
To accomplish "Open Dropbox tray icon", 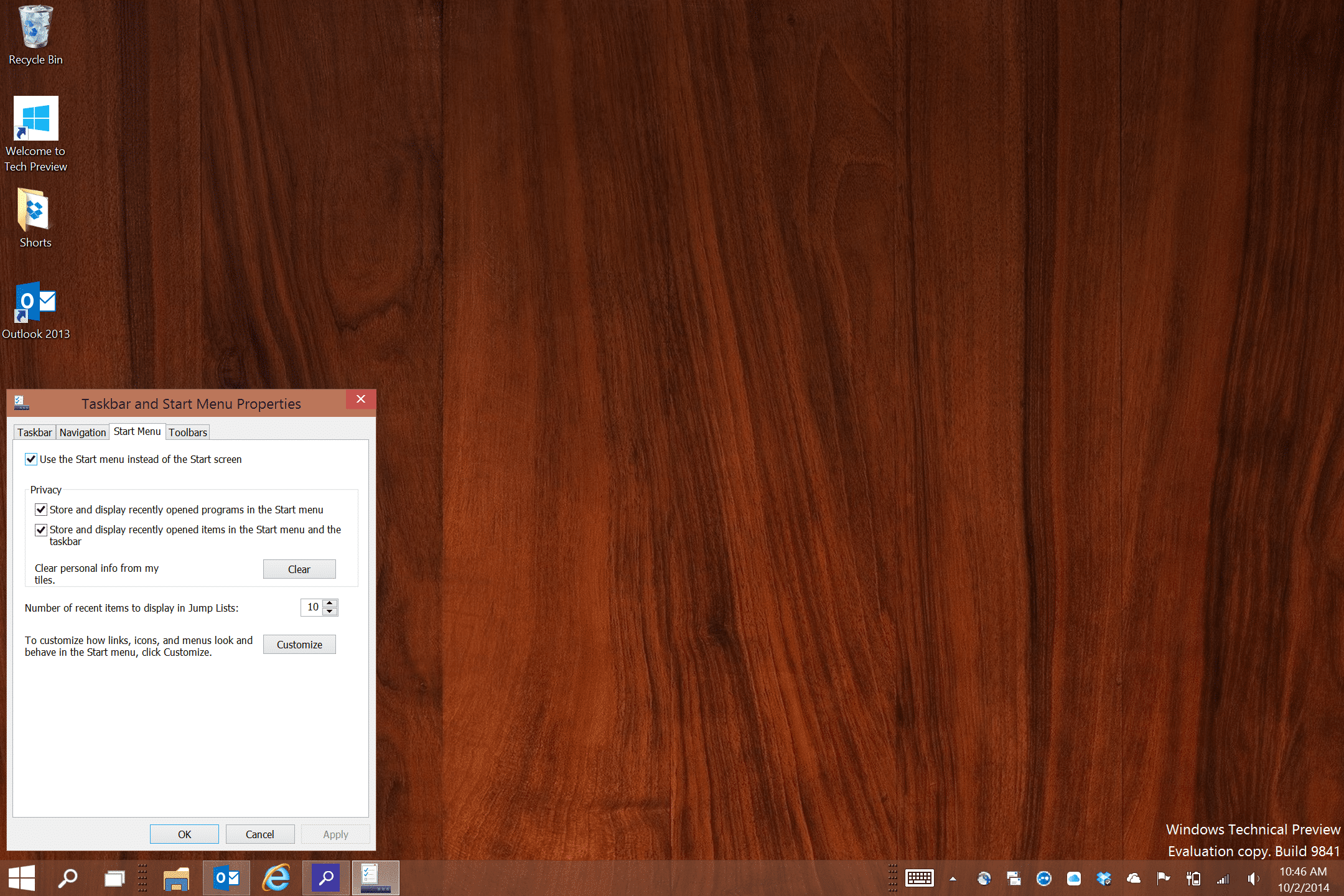I will point(1103,878).
